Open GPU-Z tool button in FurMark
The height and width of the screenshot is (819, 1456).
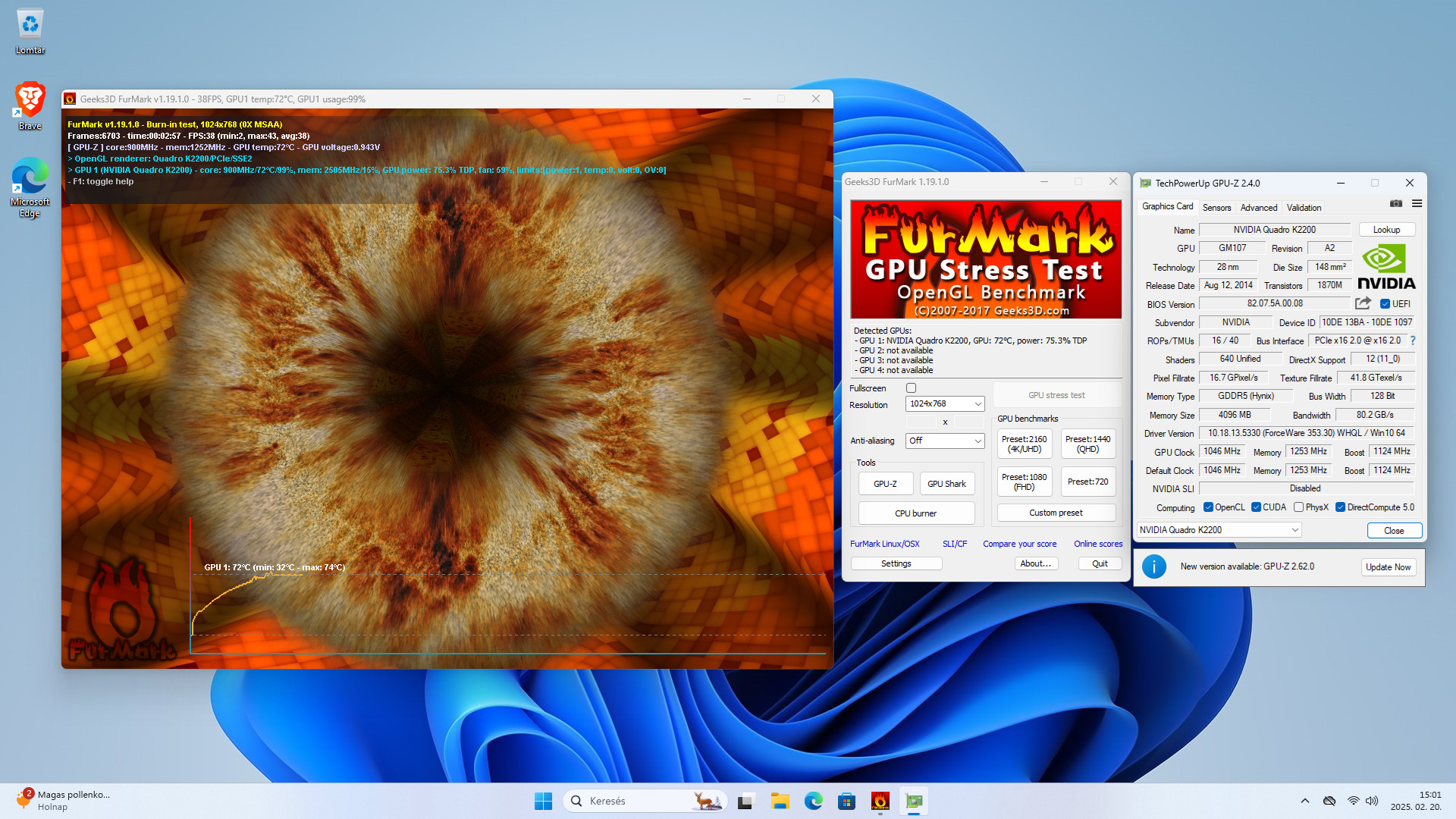pos(885,484)
